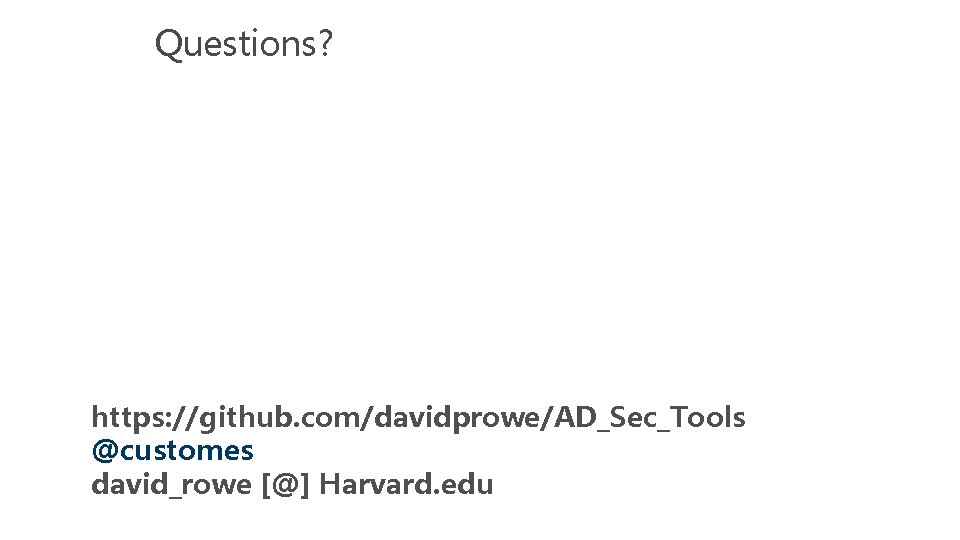960x540 pixels.
Task: Open the GitHub AD_Sec_Tools repository link
Action: point(418,417)
